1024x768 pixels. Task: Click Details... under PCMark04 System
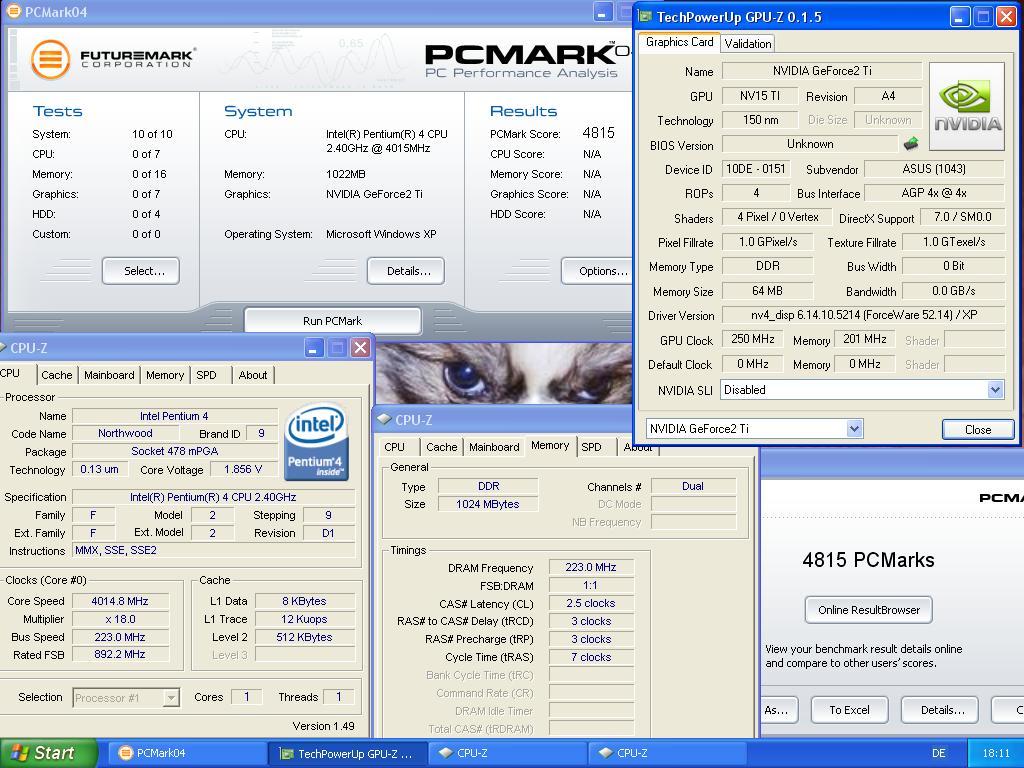coord(406,271)
